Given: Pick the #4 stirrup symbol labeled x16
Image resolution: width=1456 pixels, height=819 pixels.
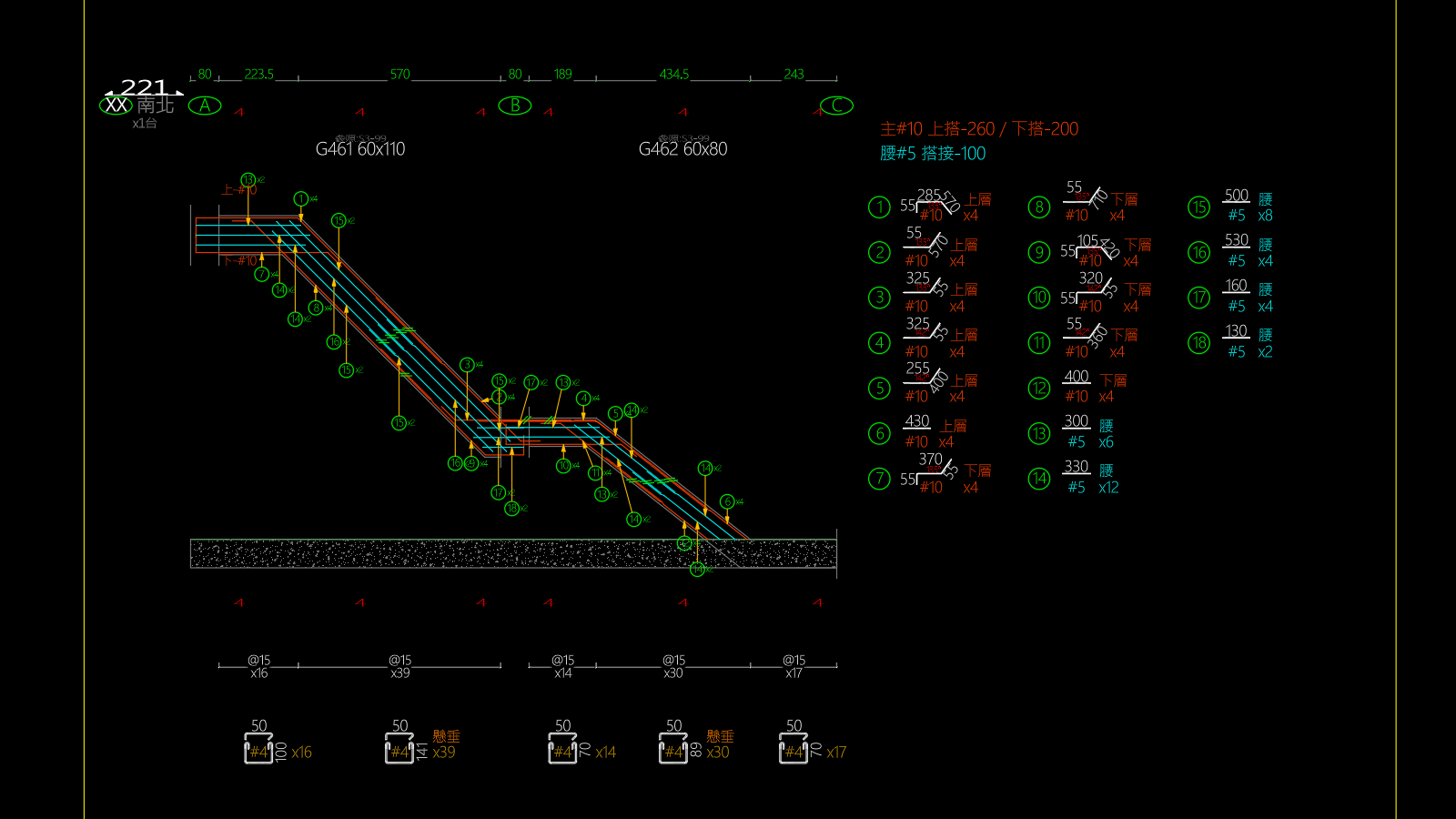Looking at the screenshot, I should (258, 750).
